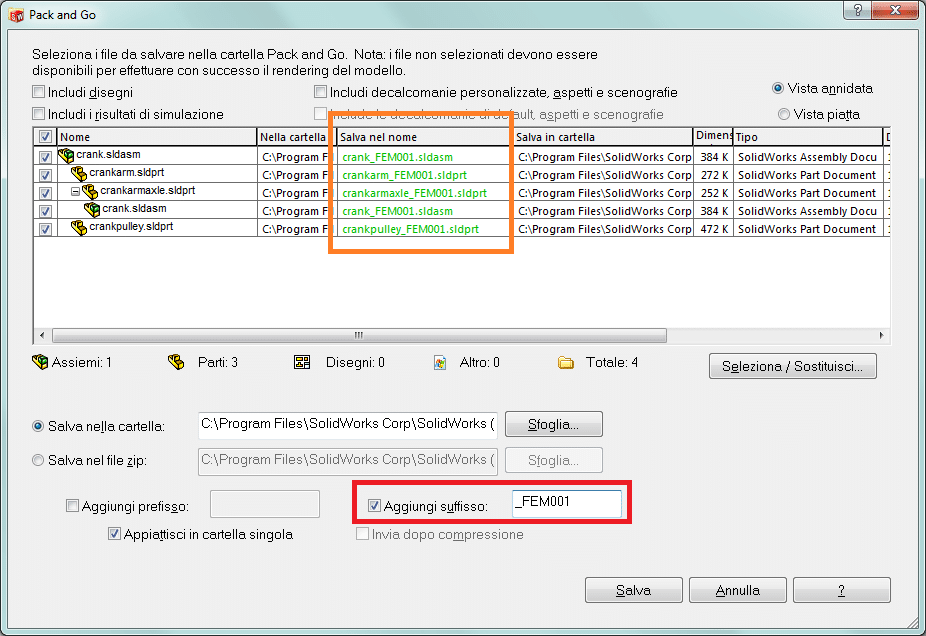Click the crankarm.sldprt part icon
The image size is (926, 636).
(x=79, y=174)
